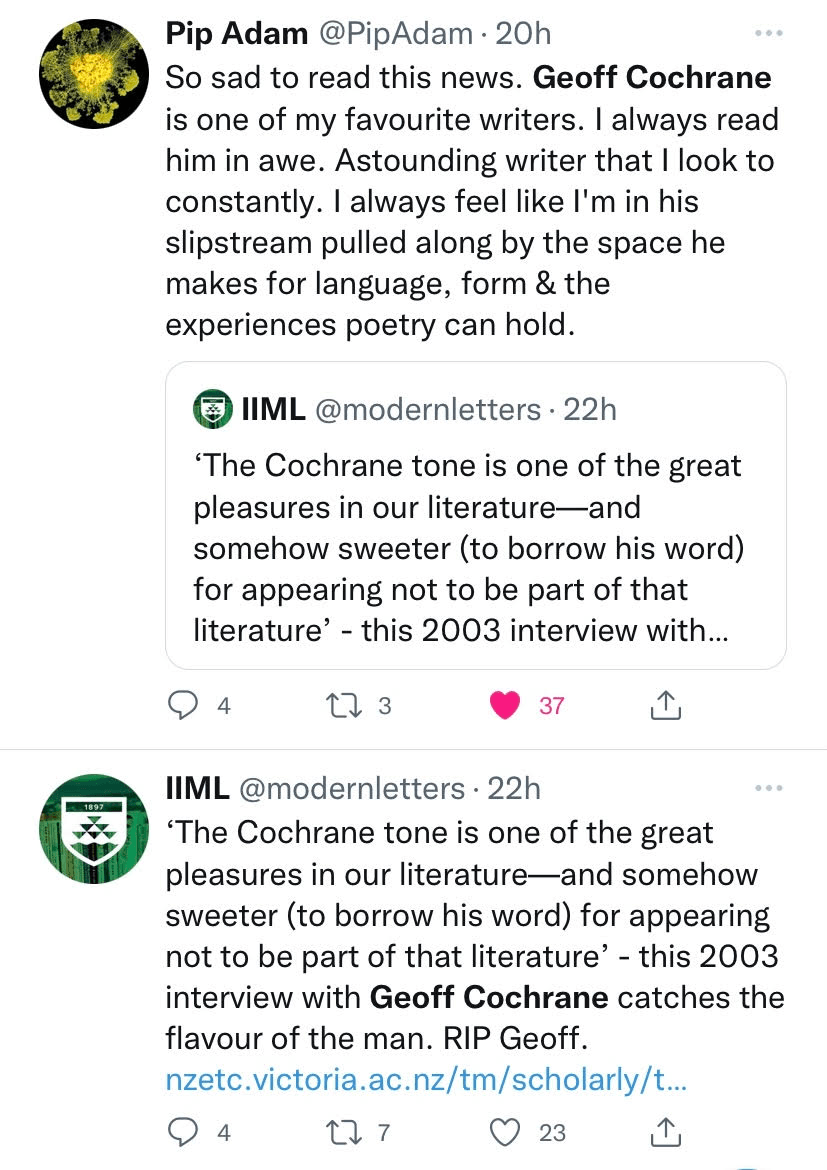
Task: Open the nzetc.victoria.ac.nz link
Action: (425, 1080)
